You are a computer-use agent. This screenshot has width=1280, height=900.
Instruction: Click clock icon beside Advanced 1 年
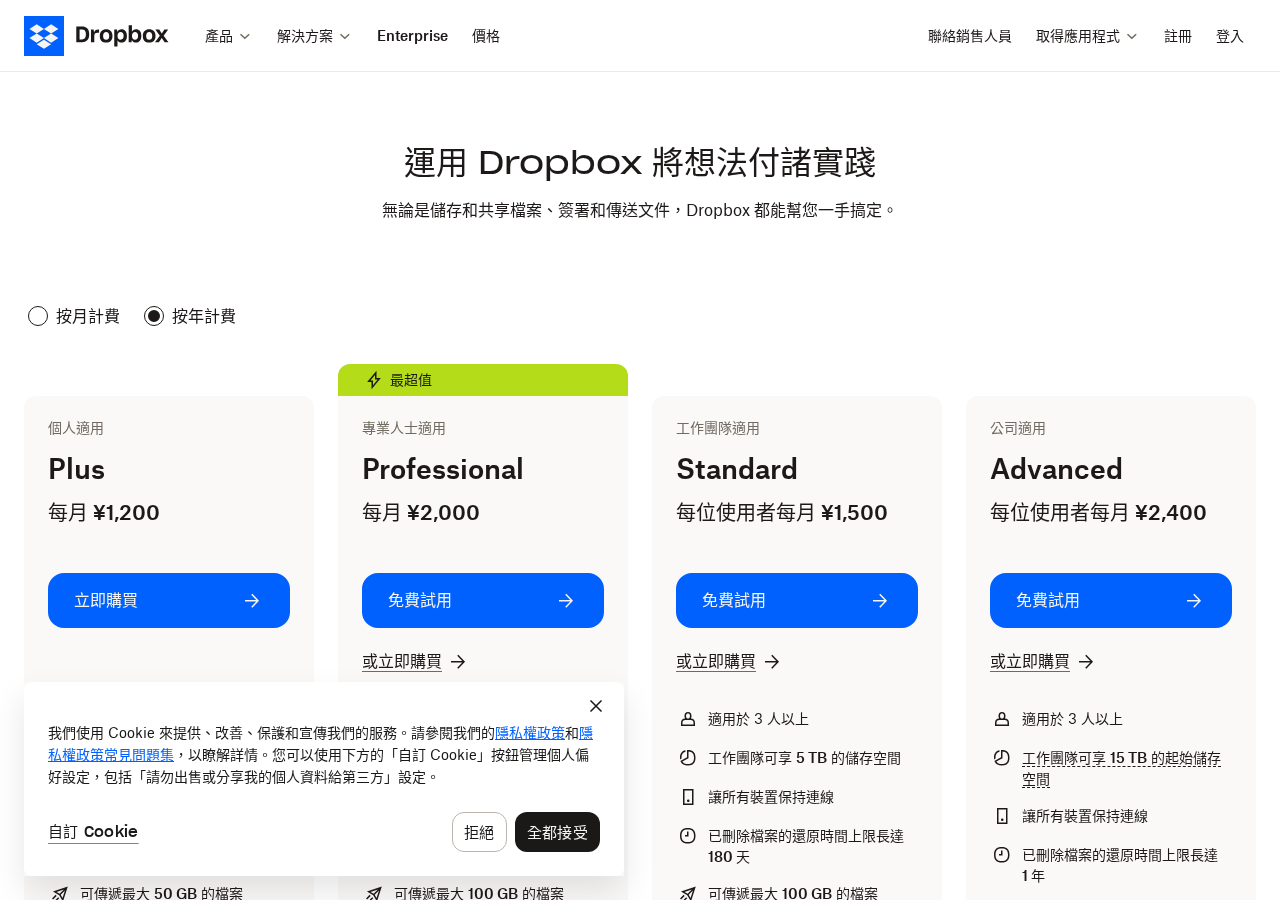pos(1002,855)
